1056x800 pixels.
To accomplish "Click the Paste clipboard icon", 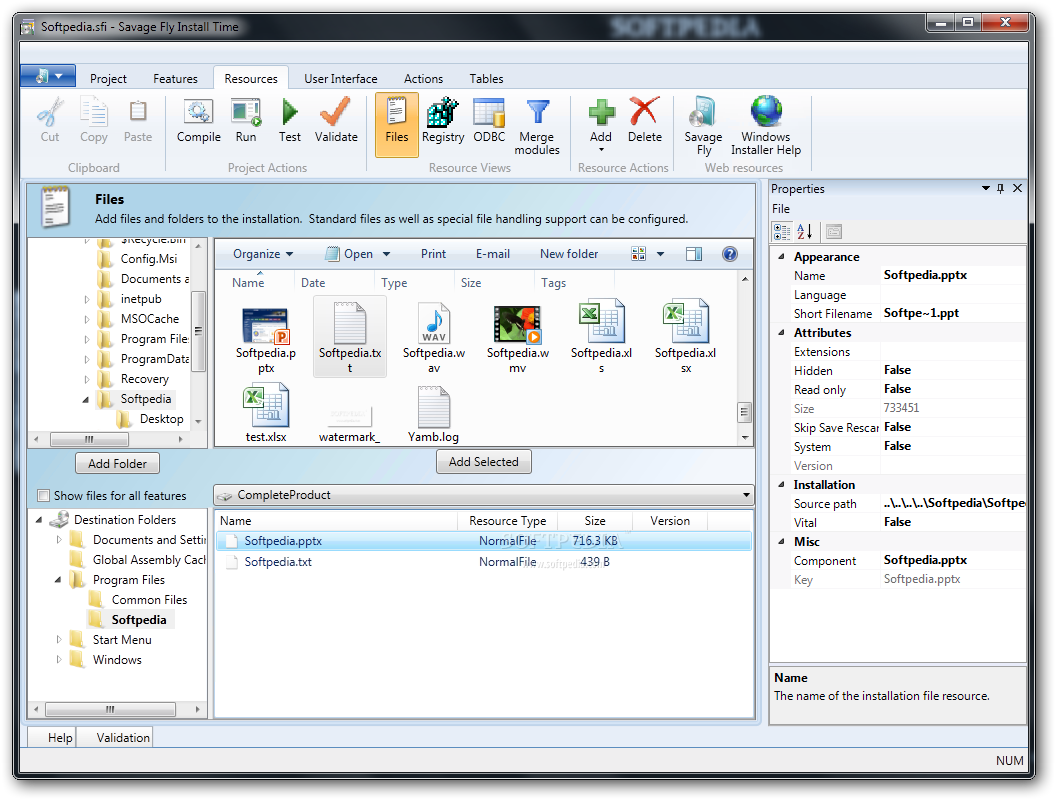I will point(138,112).
